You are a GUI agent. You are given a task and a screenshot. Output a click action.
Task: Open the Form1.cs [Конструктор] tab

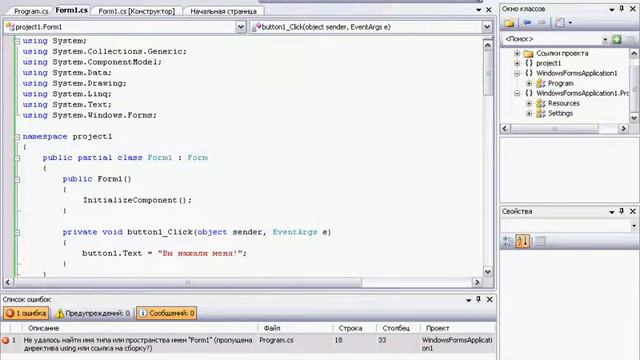point(137,11)
